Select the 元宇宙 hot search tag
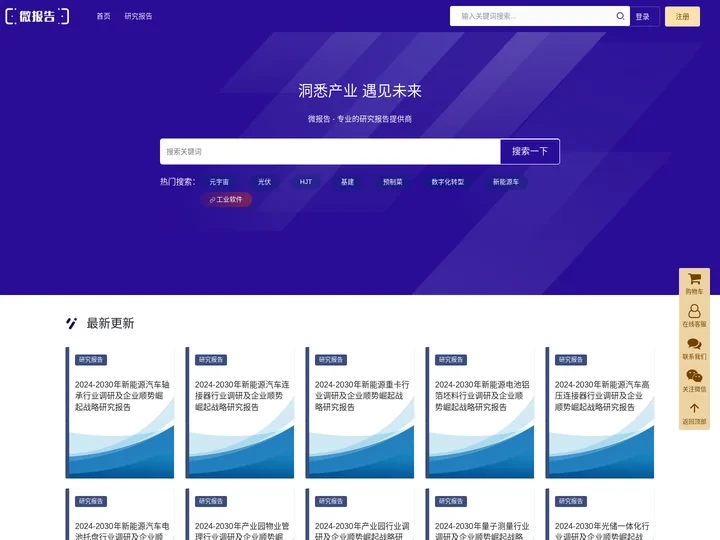 pos(219,182)
